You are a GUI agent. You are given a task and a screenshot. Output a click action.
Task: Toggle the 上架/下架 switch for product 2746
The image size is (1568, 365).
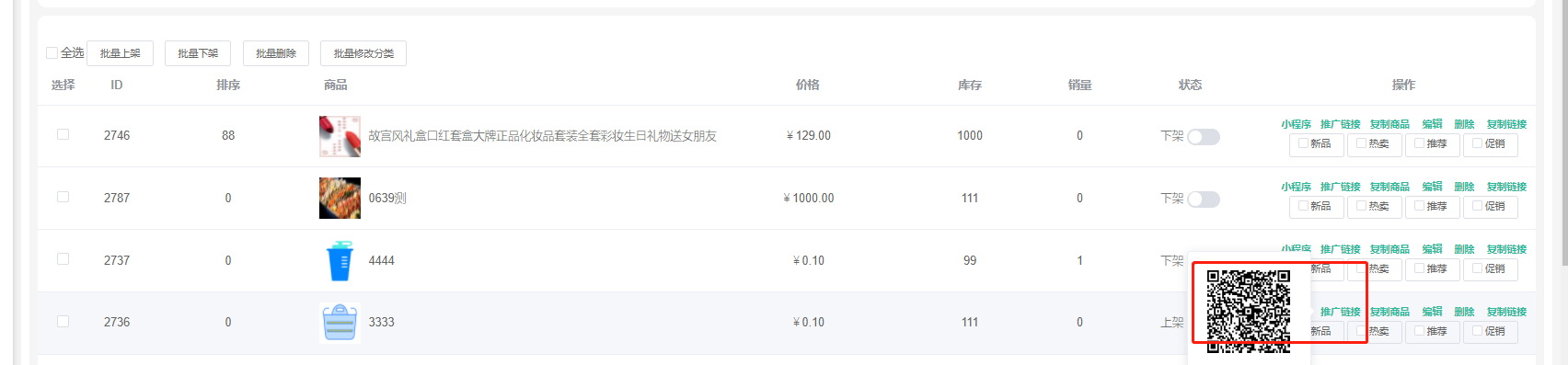(x=1204, y=137)
